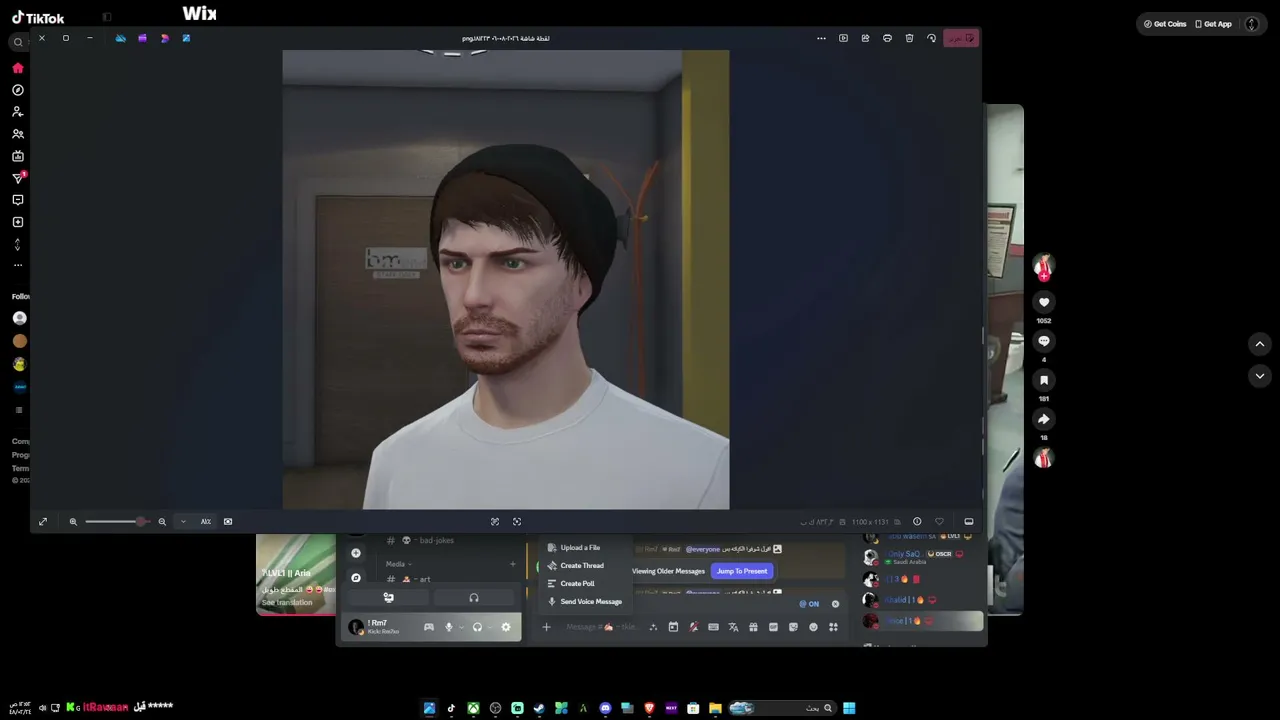The height and width of the screenshot is (720, 1280).
Task: Open File Explorer from the taskbar
Action: click(x=715, y=708)
